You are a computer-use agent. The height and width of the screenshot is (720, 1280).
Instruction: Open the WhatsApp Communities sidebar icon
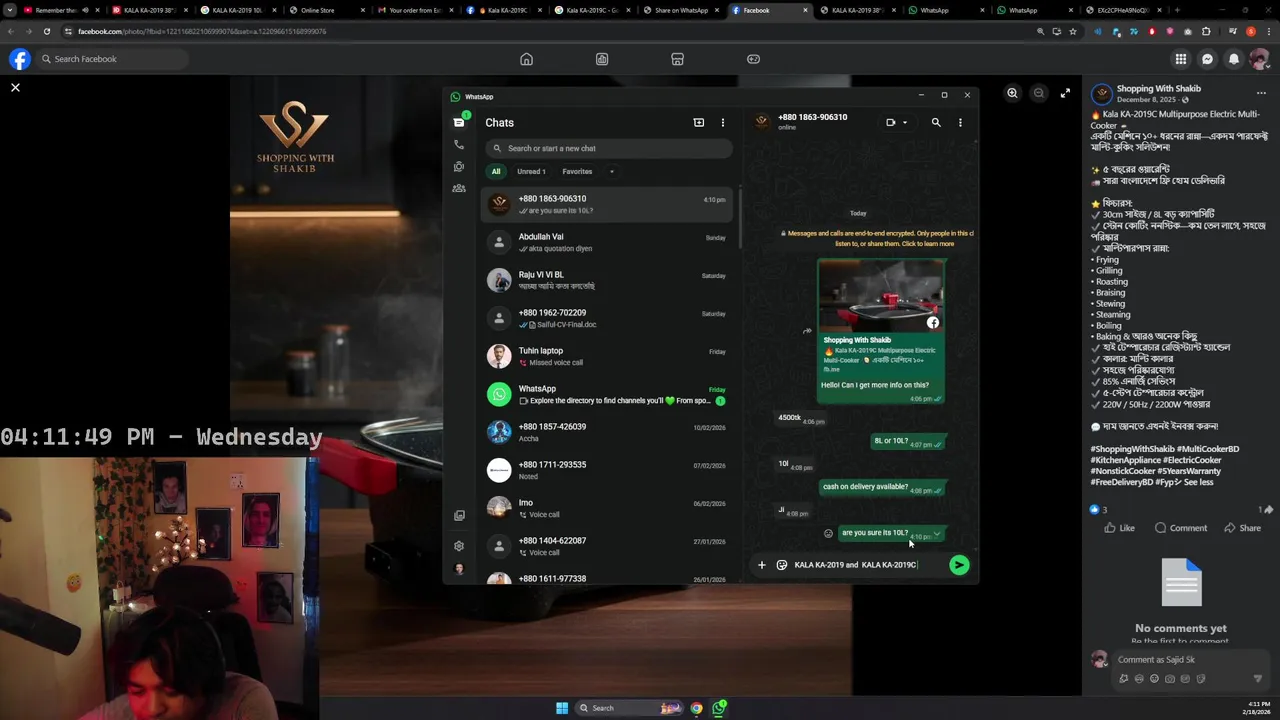pos(459,188)
